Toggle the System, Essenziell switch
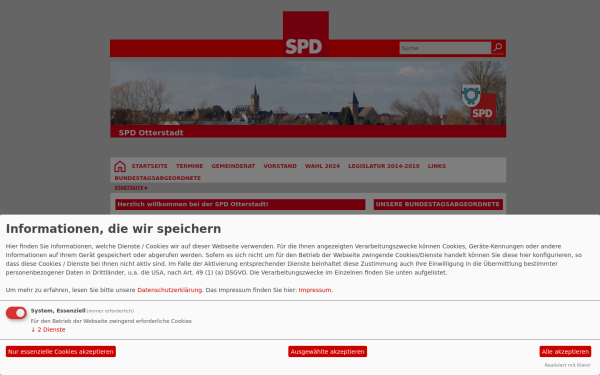 16,313
